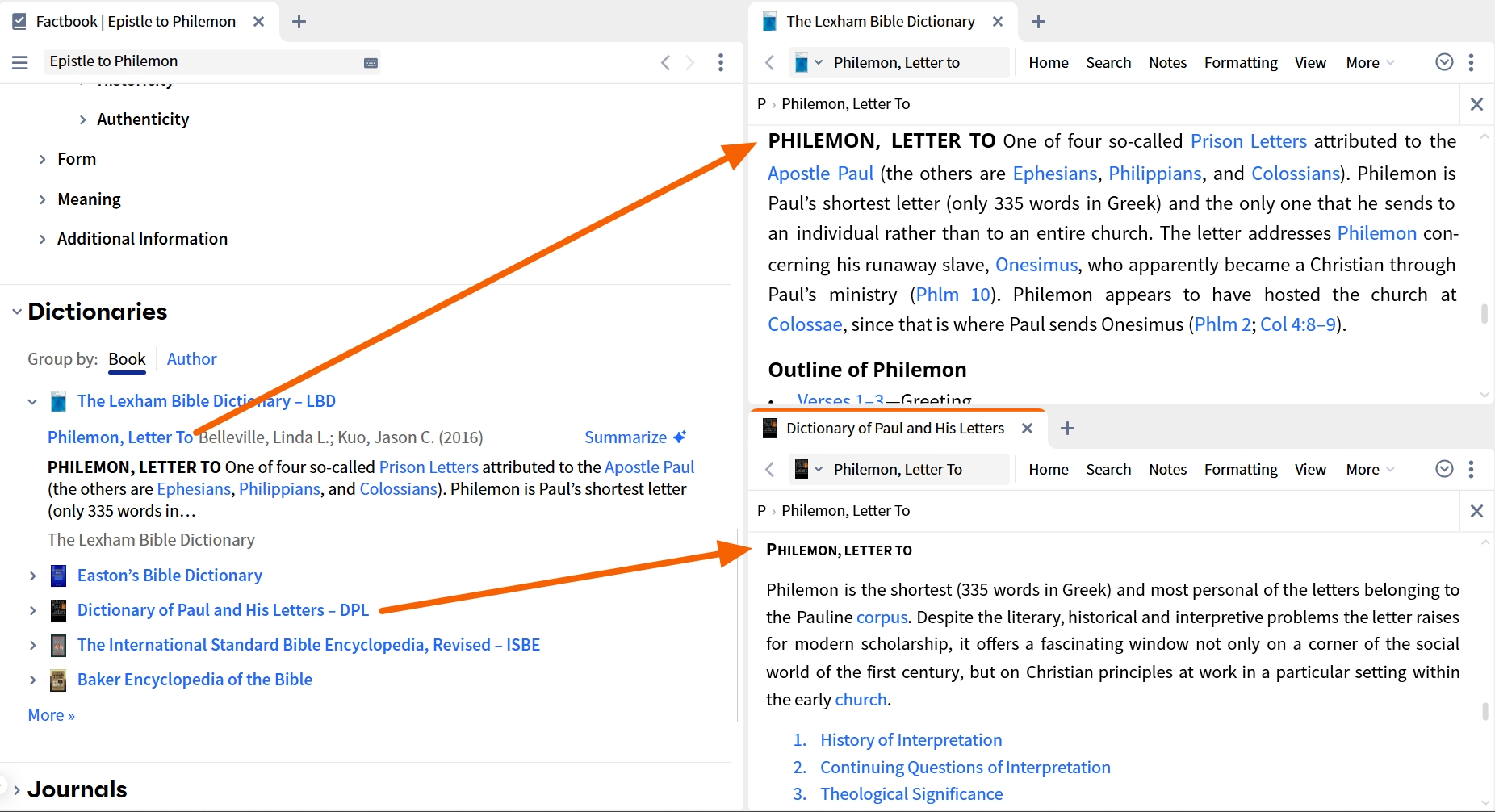Image resolution: width=1495 pixels, height=812 pixels.
Task: Open View menu in Dictionary of Paul panel
Action: [x=1310, y=469]
